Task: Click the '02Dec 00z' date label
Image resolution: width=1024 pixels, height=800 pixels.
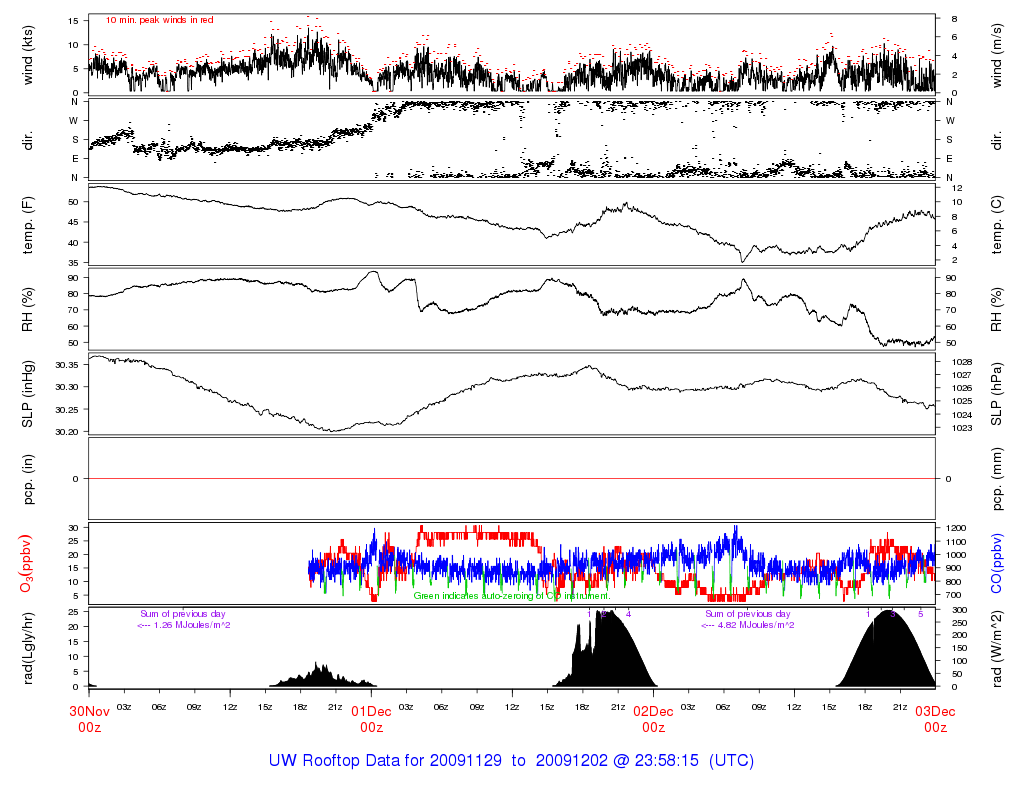Action: coord(654,719)
